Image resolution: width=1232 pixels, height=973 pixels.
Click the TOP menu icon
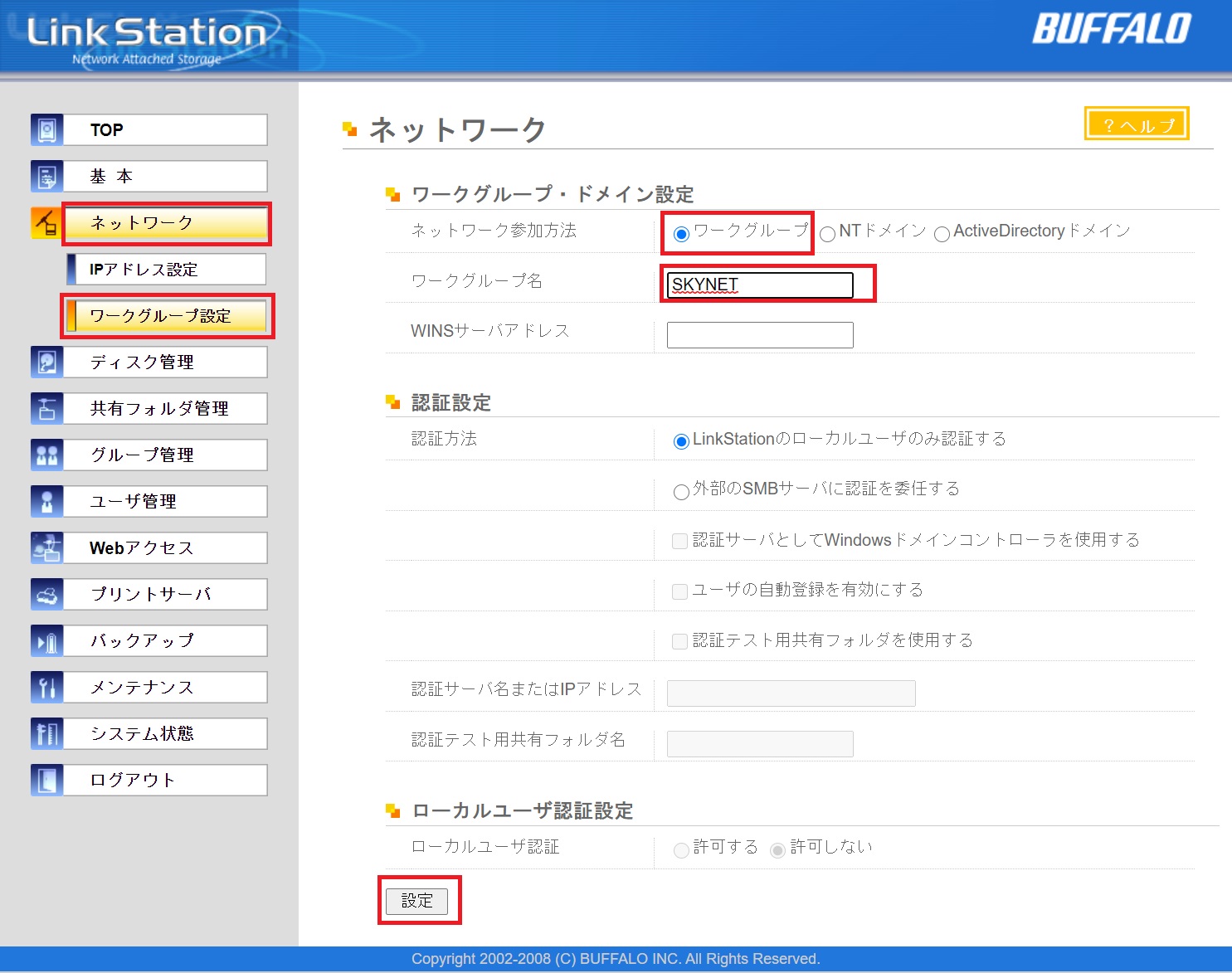[46, 129]
